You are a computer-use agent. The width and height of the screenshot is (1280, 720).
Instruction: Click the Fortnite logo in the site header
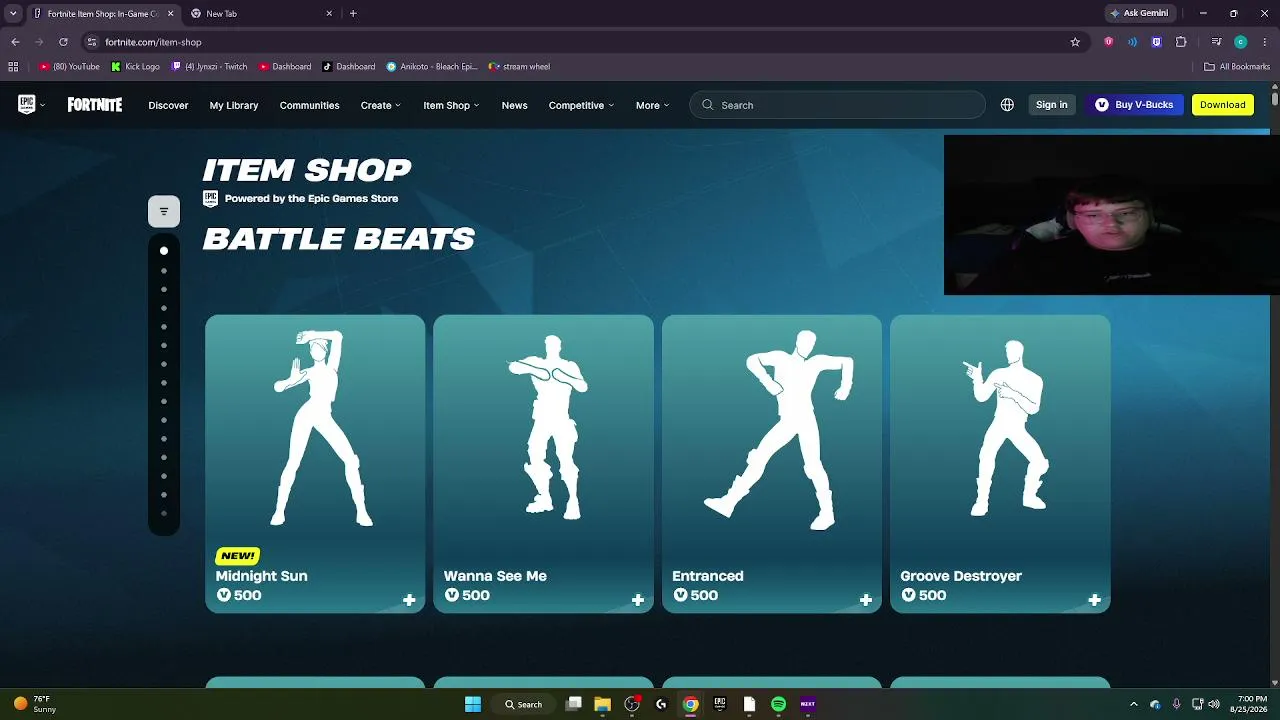pos(95,105)
